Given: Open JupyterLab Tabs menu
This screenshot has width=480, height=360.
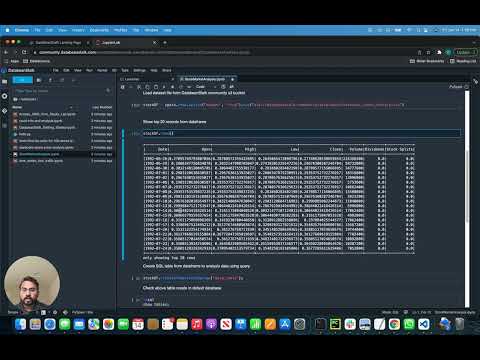Looking at the screenshot, I should [125, 70].
